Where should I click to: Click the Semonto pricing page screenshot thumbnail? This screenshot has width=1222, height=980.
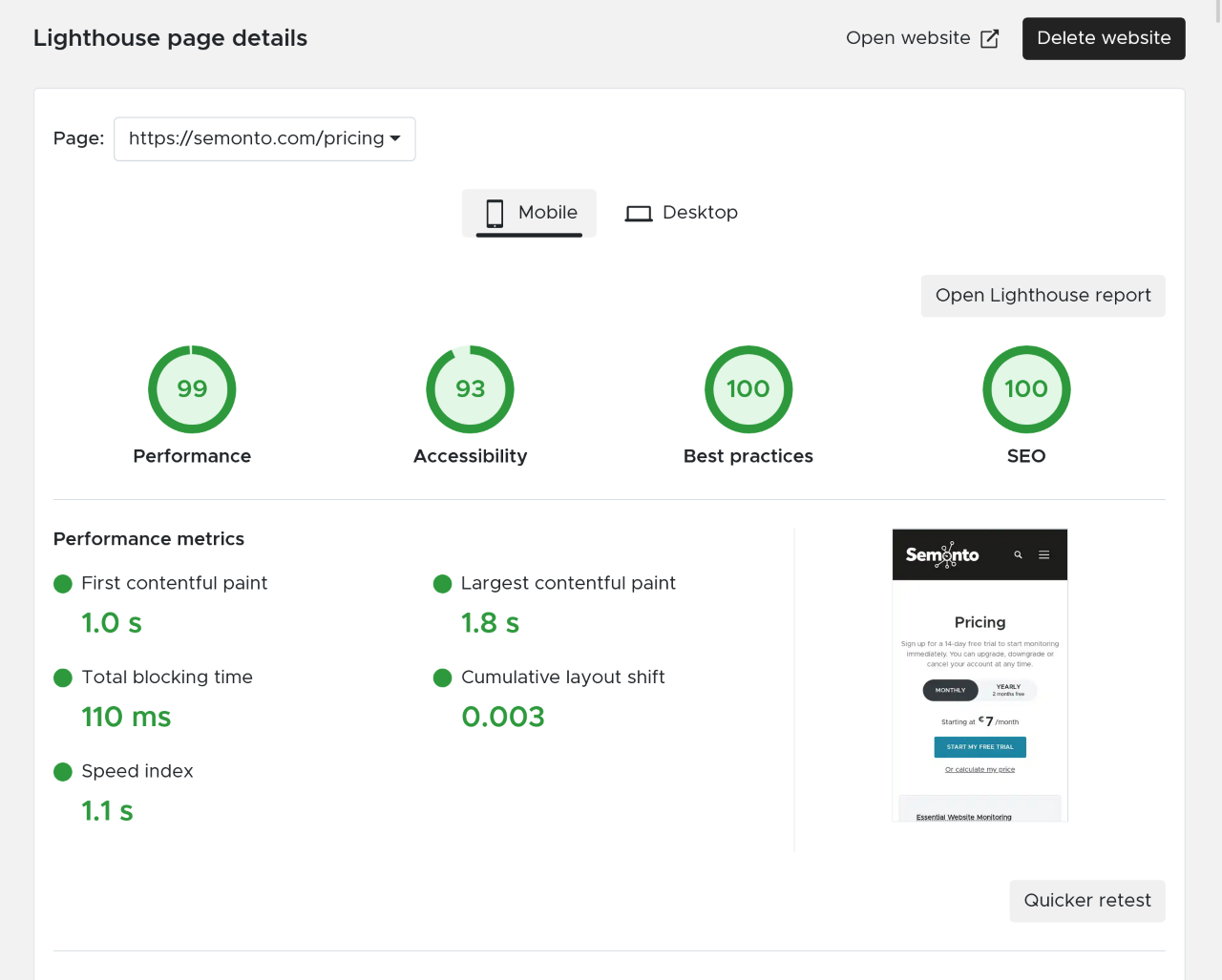(980, 675)
